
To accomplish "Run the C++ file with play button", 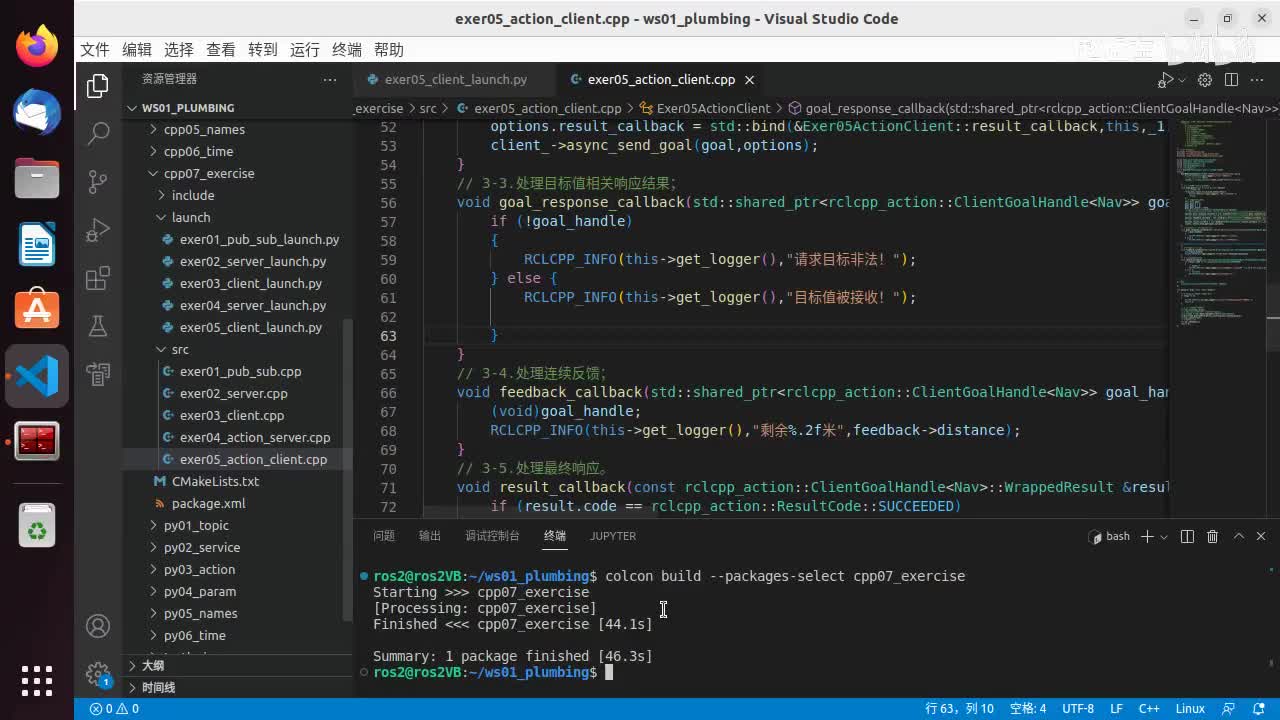I will coord(1165,80).
